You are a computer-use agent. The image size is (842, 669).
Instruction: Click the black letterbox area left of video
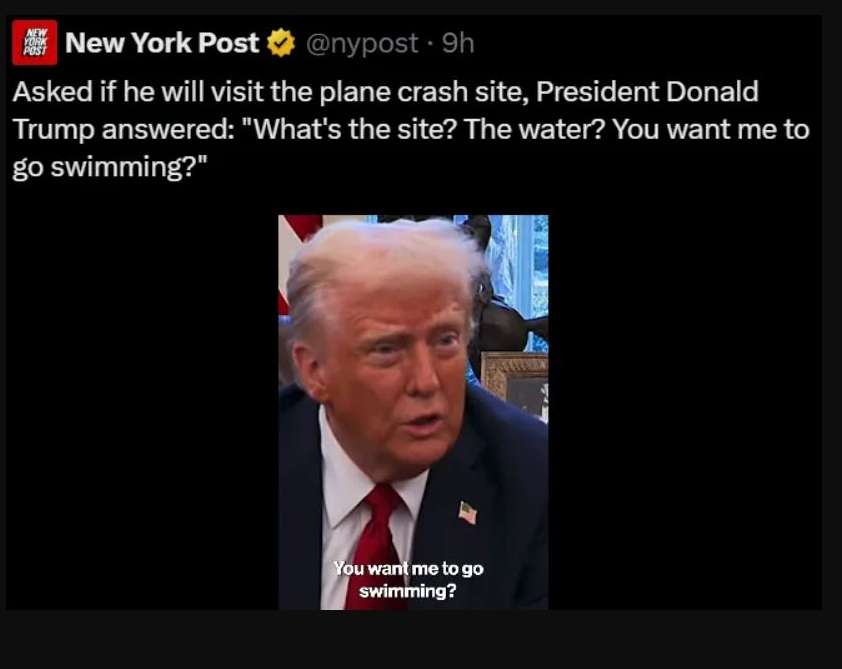[142, 412]
